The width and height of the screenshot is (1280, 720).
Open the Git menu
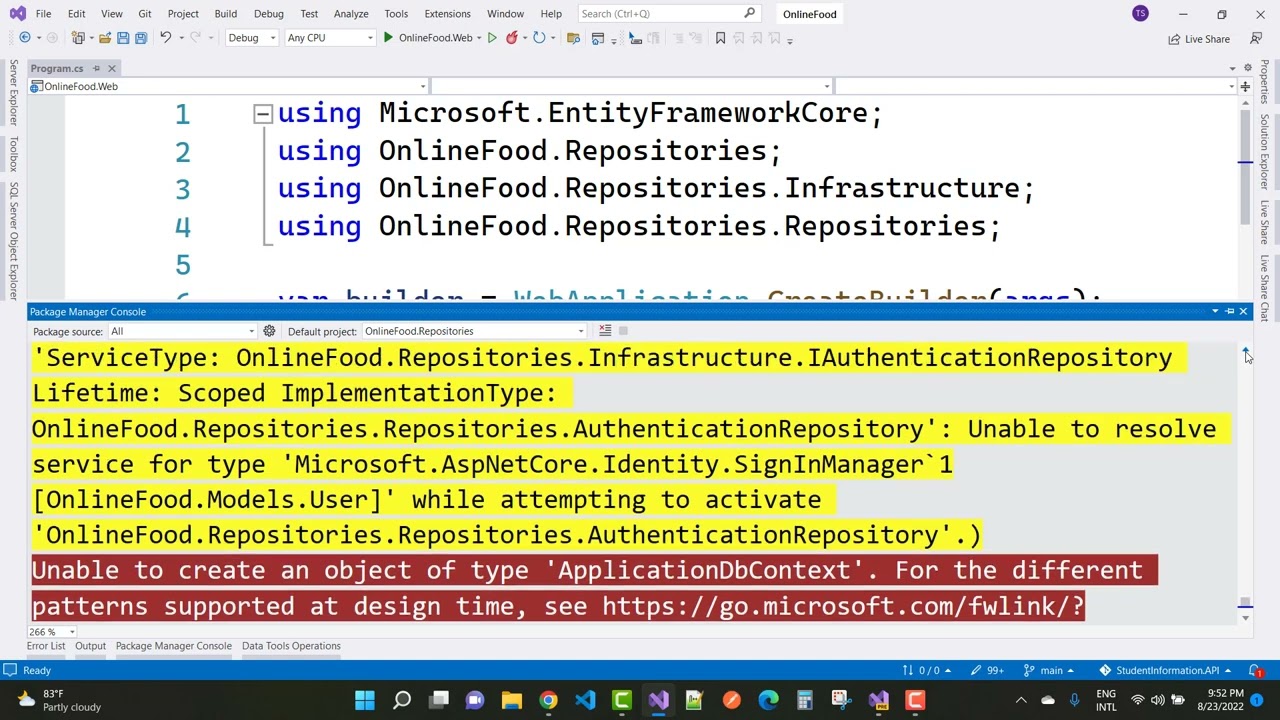coord(145,14)
